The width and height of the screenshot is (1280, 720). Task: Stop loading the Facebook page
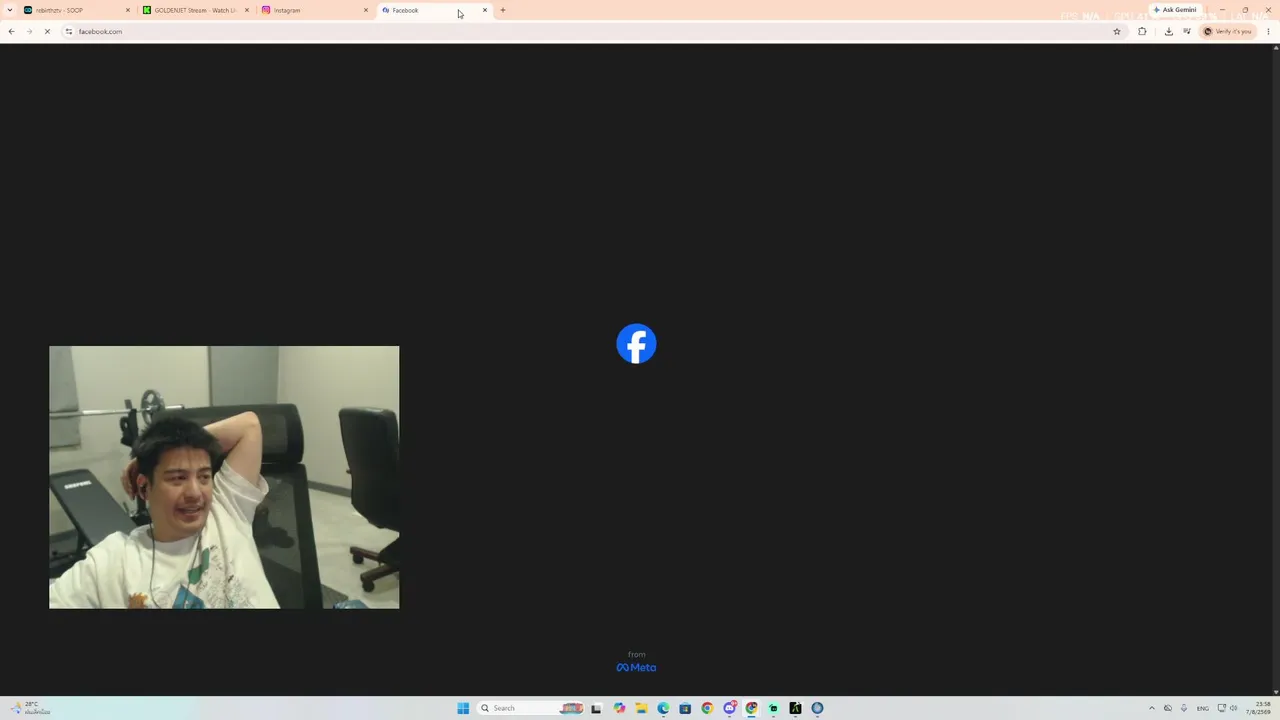pyautogui.click(x=47, y=31)
